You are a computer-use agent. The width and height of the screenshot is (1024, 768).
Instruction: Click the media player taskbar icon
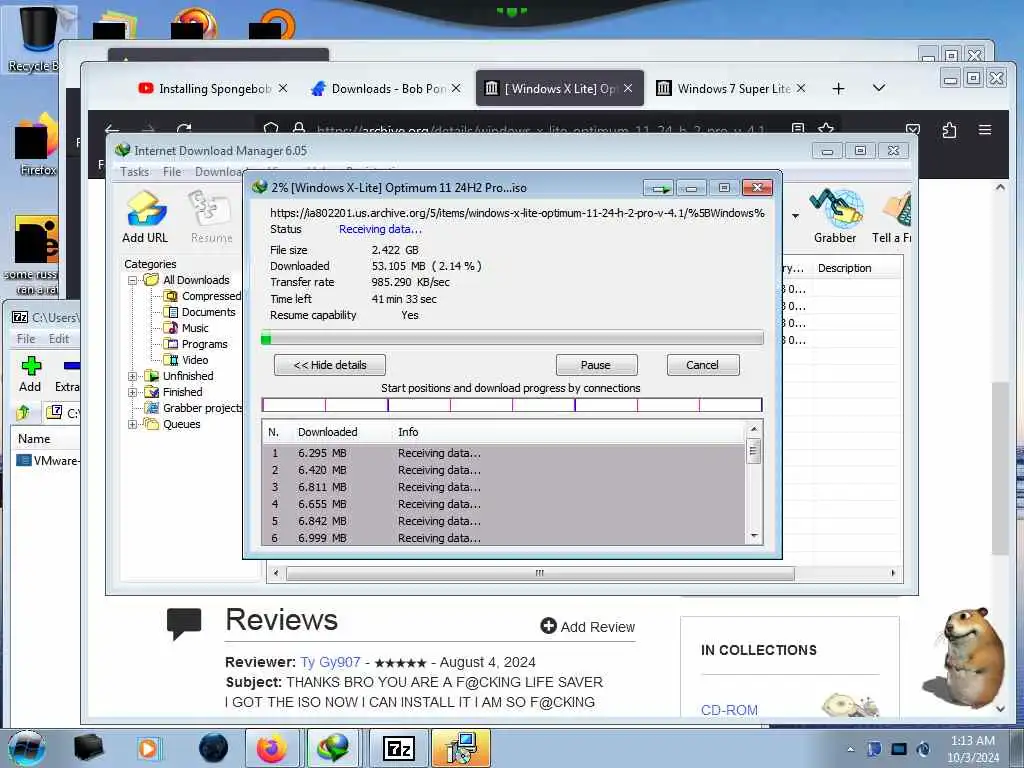coord(148,748)
